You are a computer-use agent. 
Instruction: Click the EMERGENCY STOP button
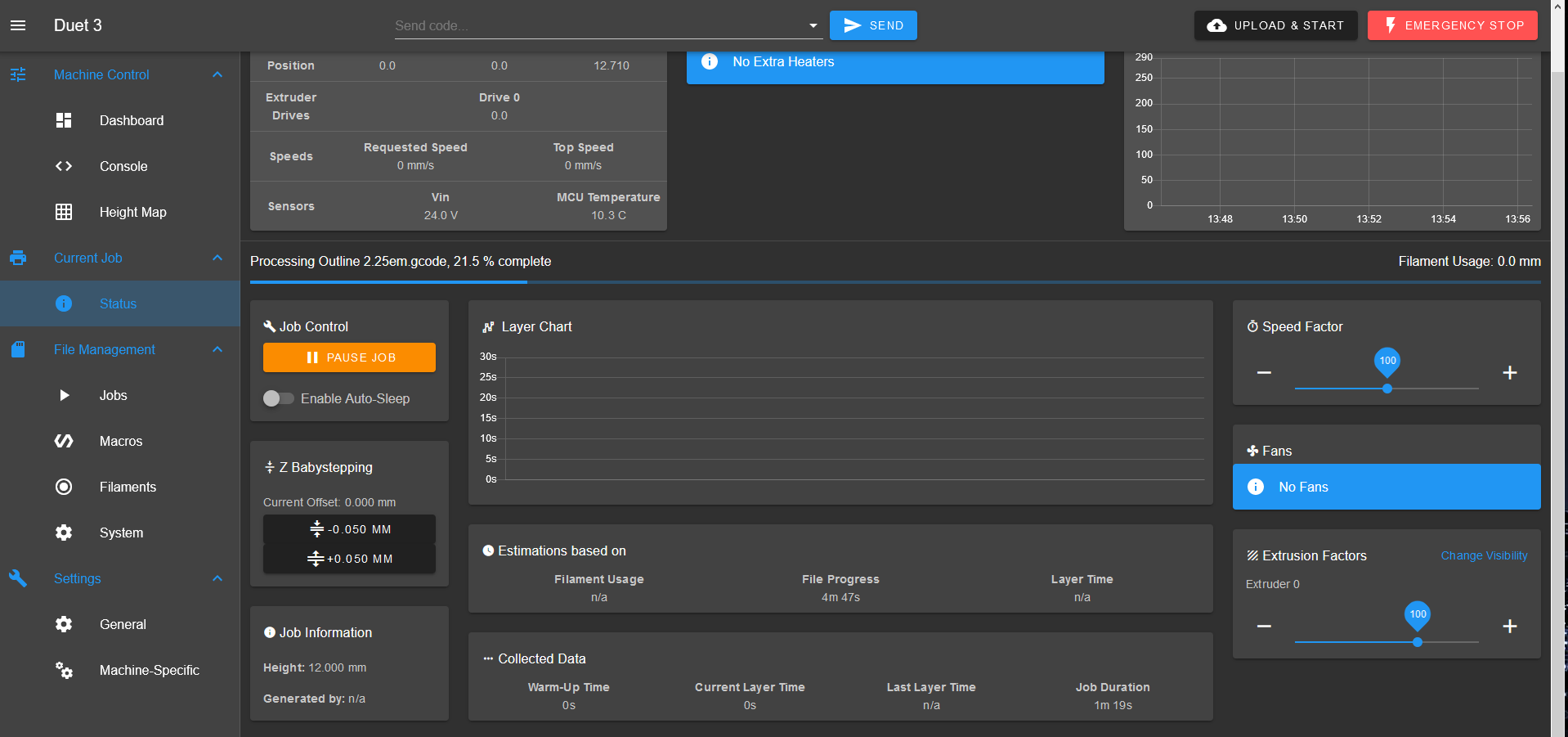(1453, 25)
